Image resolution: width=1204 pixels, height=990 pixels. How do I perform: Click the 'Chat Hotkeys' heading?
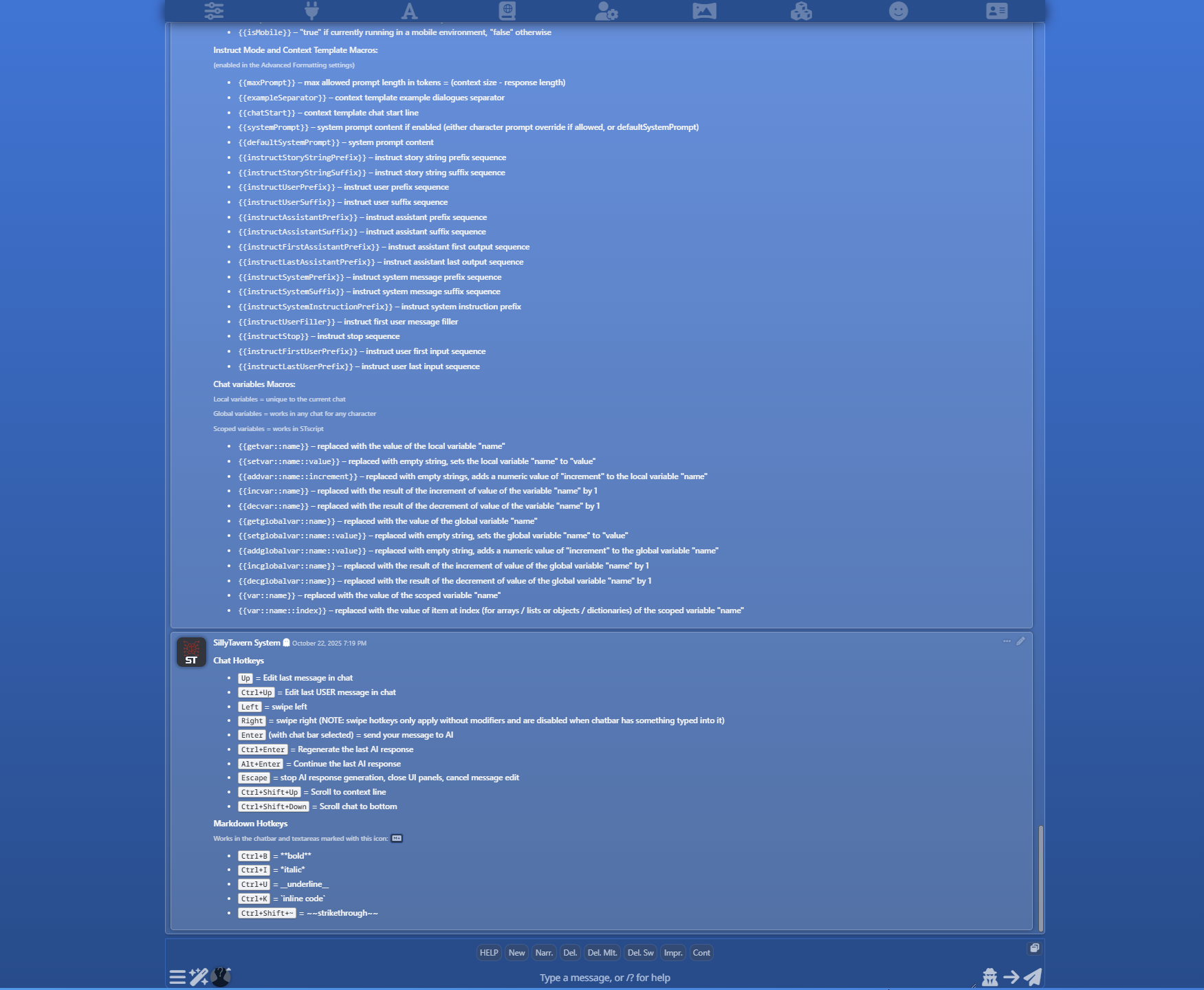(239, 661)
